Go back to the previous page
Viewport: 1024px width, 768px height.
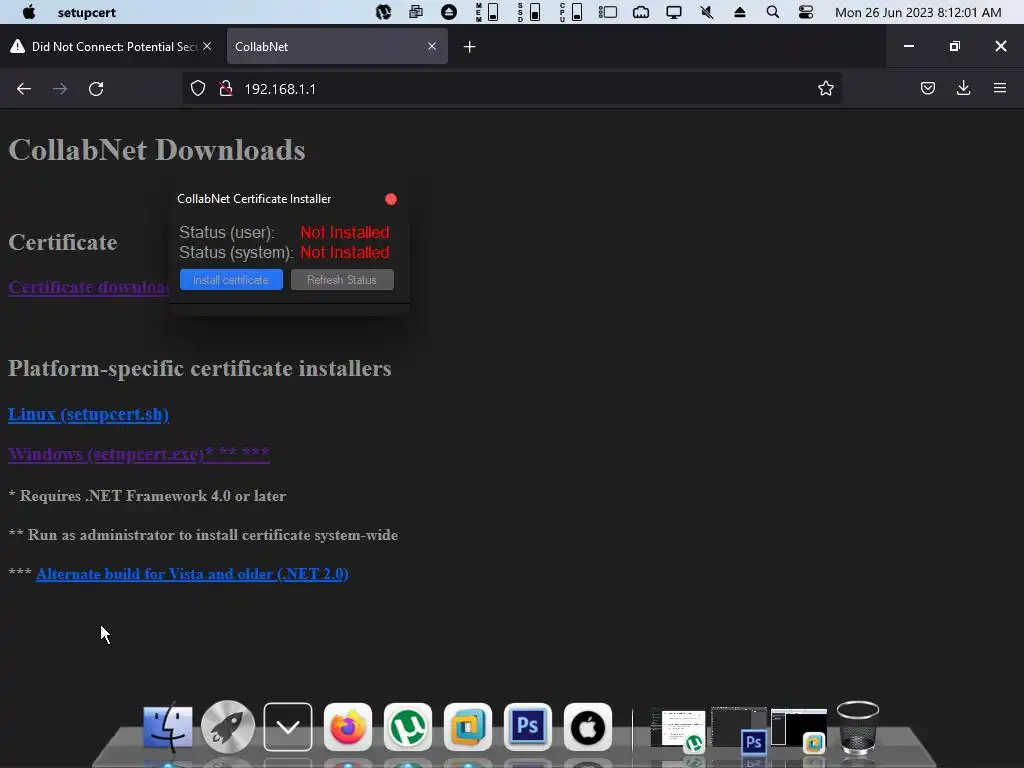coord(24,89)
